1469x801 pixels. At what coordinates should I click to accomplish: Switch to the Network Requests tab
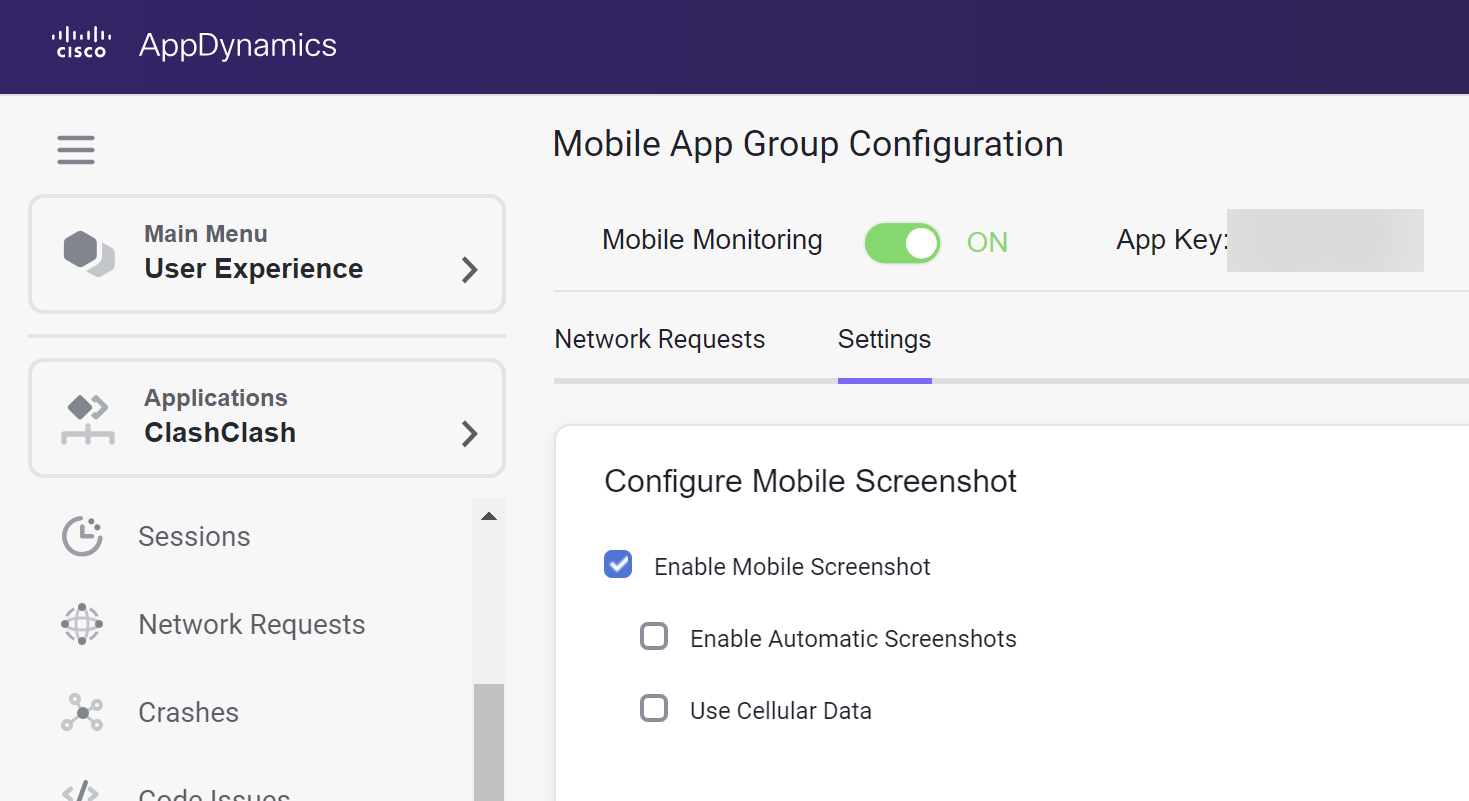(660, 340)
